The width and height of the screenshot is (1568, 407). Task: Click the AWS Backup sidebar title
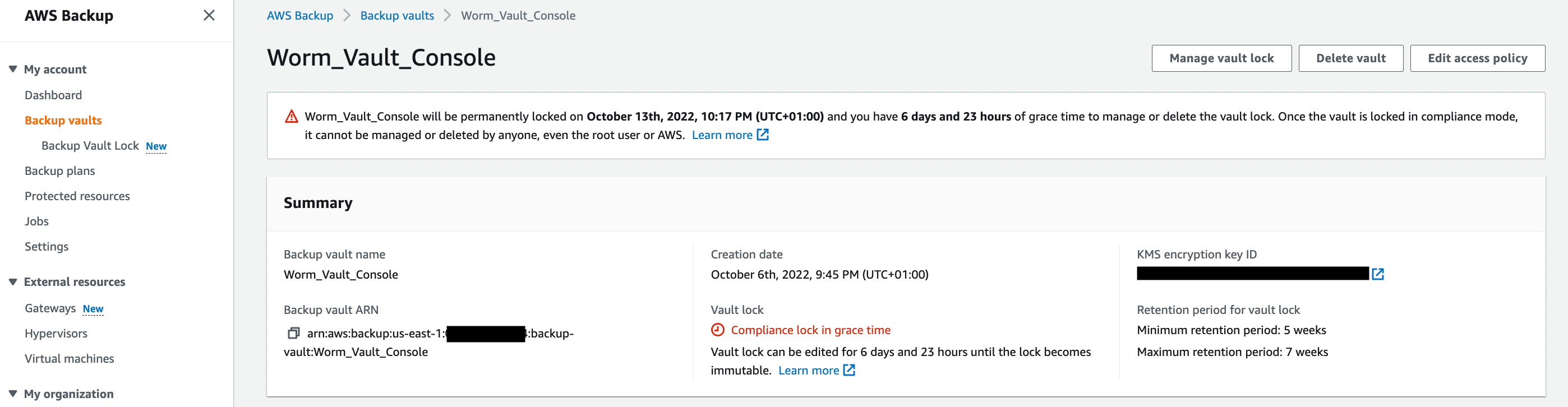pyautogui.click(x=69, y=16)
